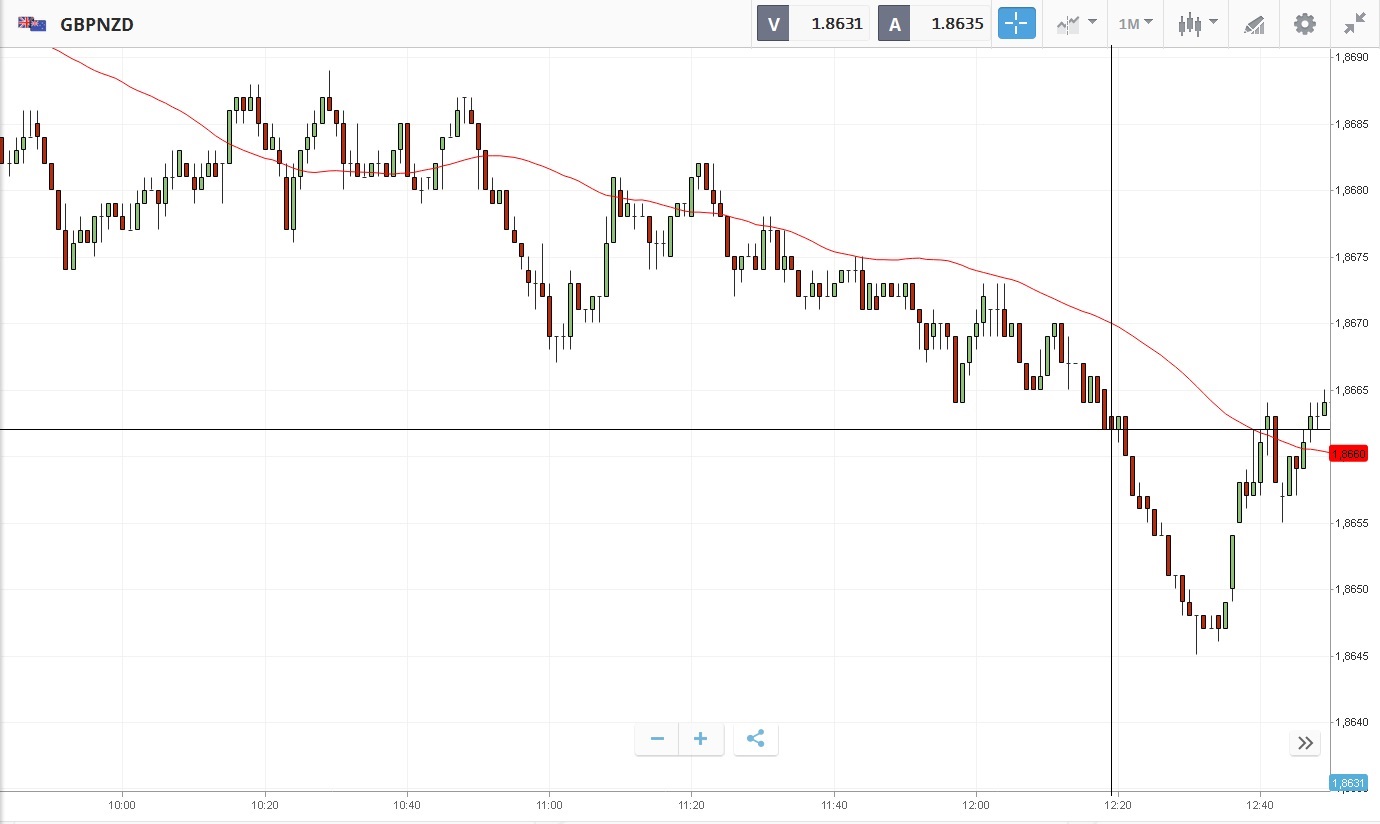Click the GBPNZD instrument name

click(x=97, y=24)
